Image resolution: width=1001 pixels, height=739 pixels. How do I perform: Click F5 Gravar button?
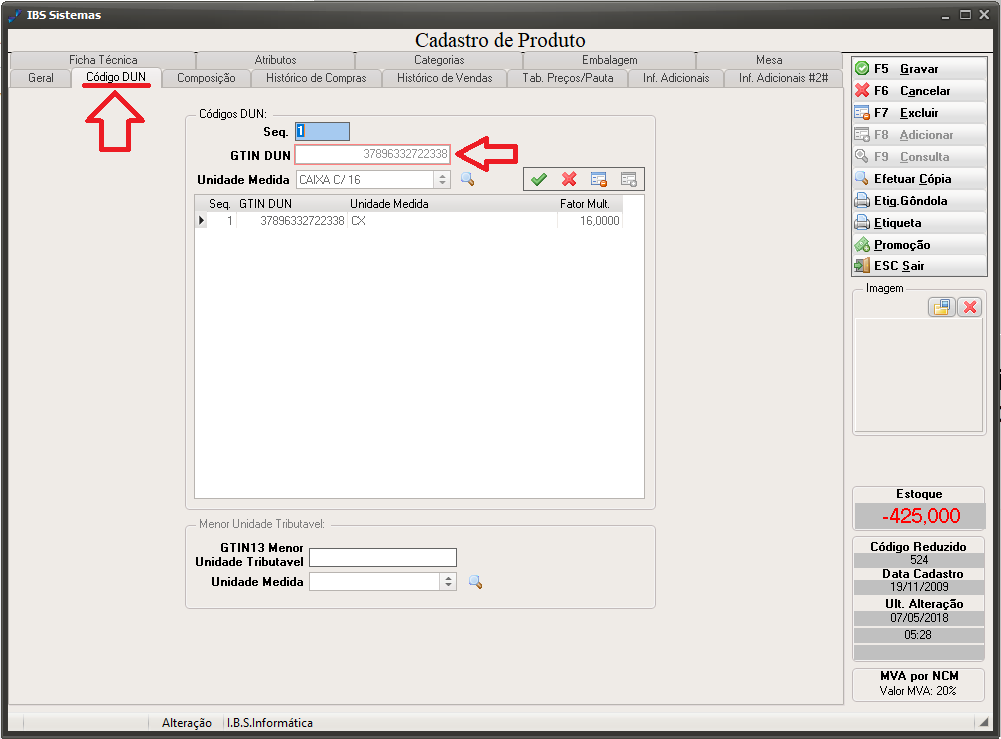(x=919, y=68)
